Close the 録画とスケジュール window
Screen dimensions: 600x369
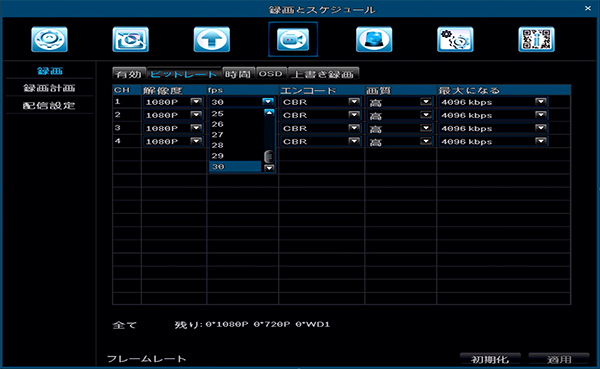(588, 8)
